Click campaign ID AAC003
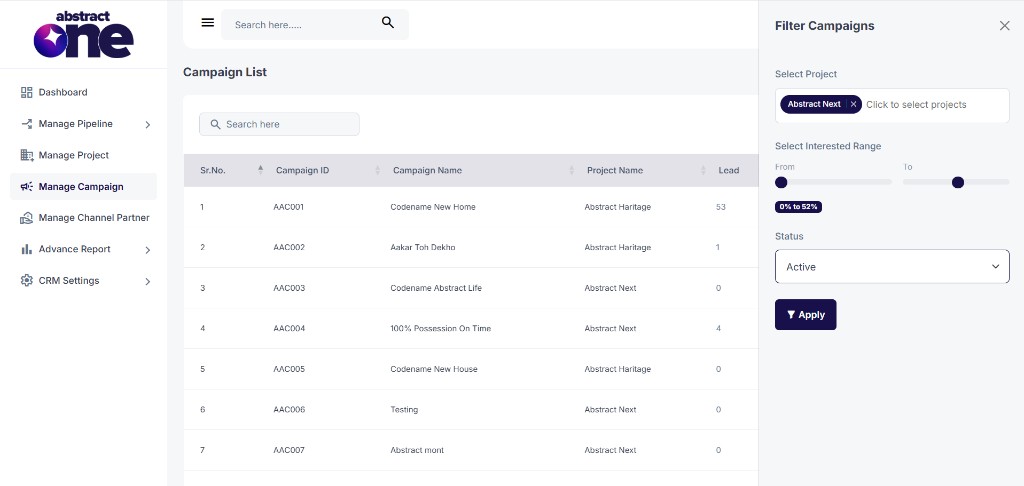The image size is (1024, 486). pos(289,287)
